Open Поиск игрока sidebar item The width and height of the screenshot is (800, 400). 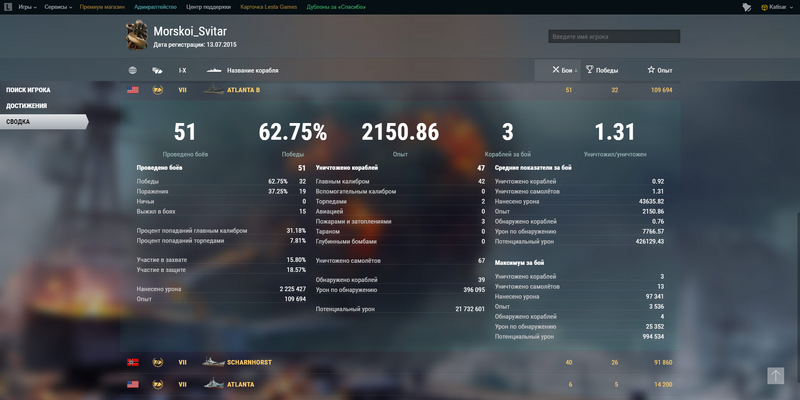coord(29,90)
